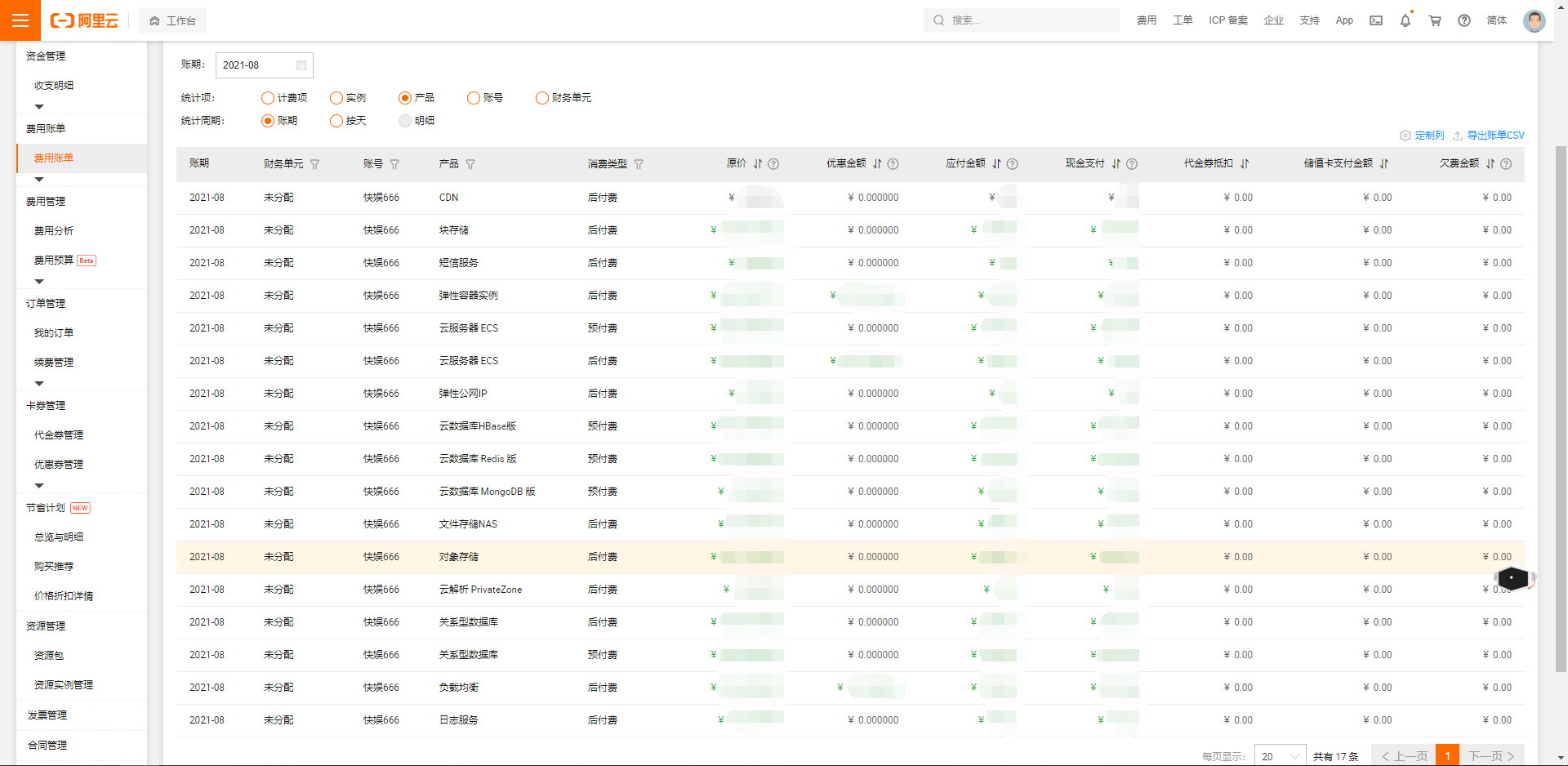Open the ICP 备案 link
The width and height of the screenshot is (1568, 766).
(x=1228, y=20)
